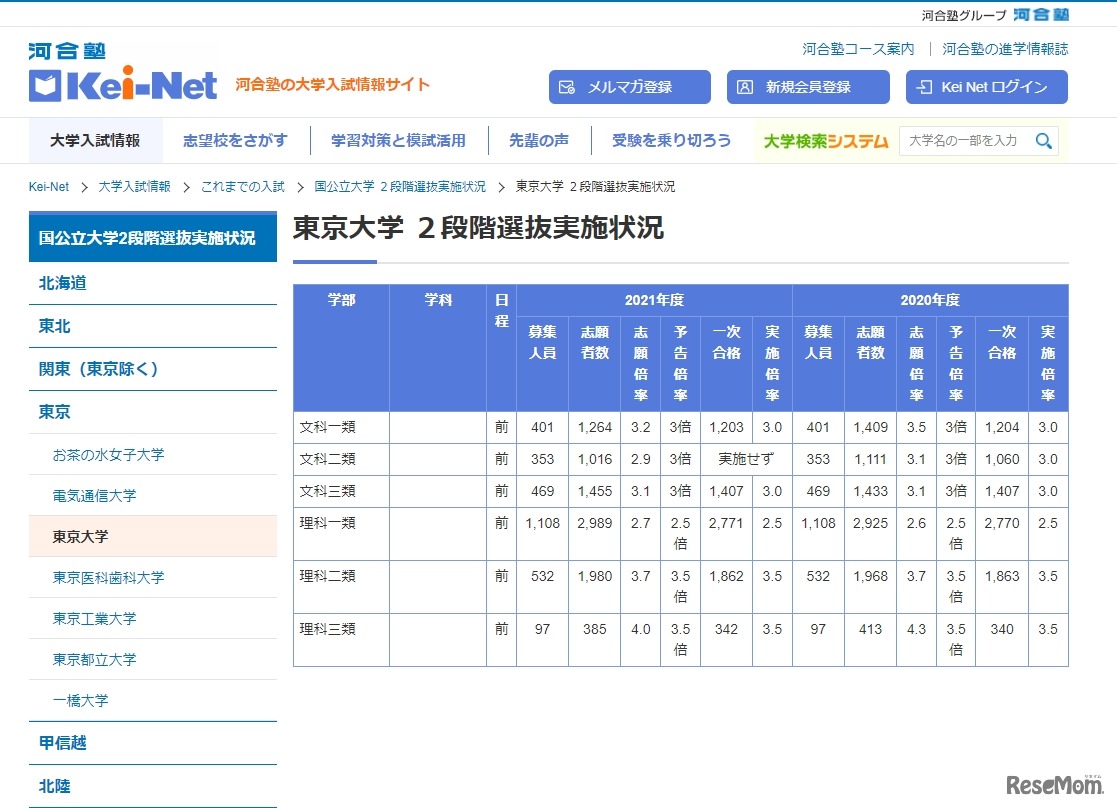Type in the 大学名 search input field
This screenshot has height=808, width=1117.
tap(963, 141)
